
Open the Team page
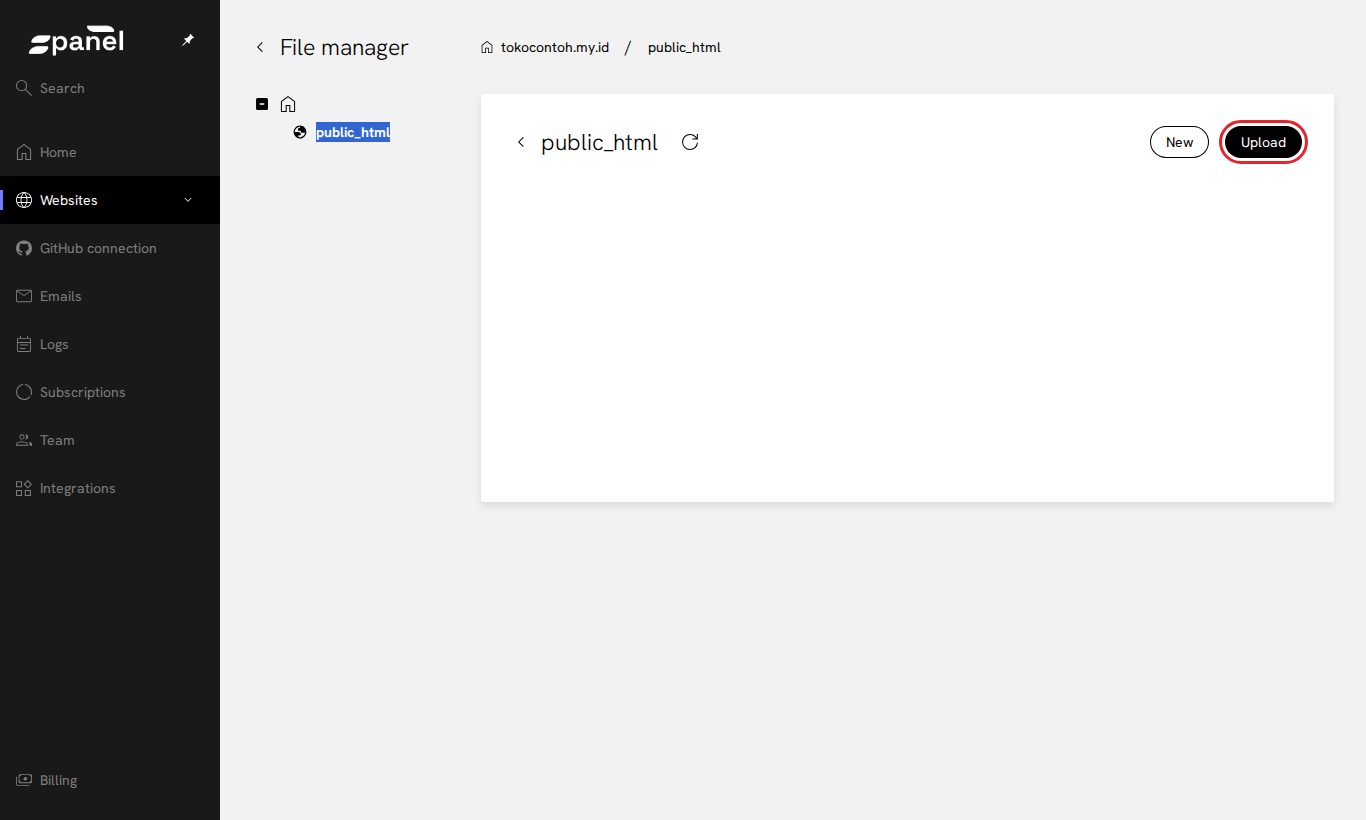point(57,440)
